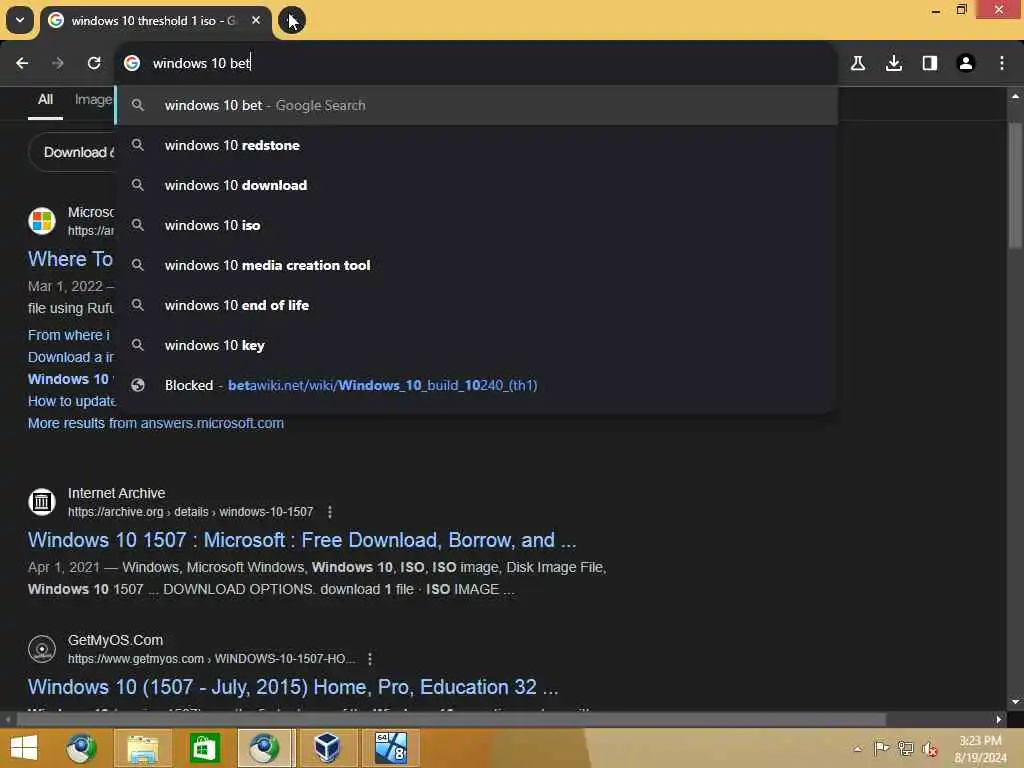Switch to the All results tab
The image size is (1024, 768).
point(45,100)
